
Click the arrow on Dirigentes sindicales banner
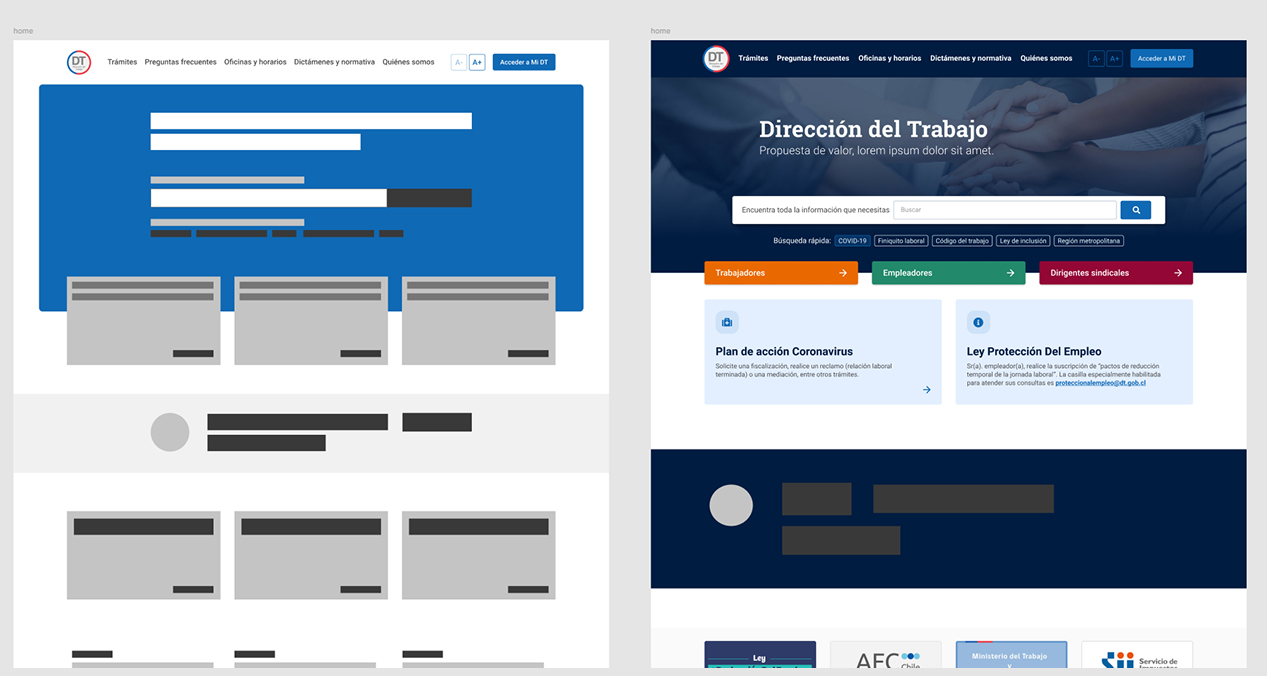point(1178,272)
